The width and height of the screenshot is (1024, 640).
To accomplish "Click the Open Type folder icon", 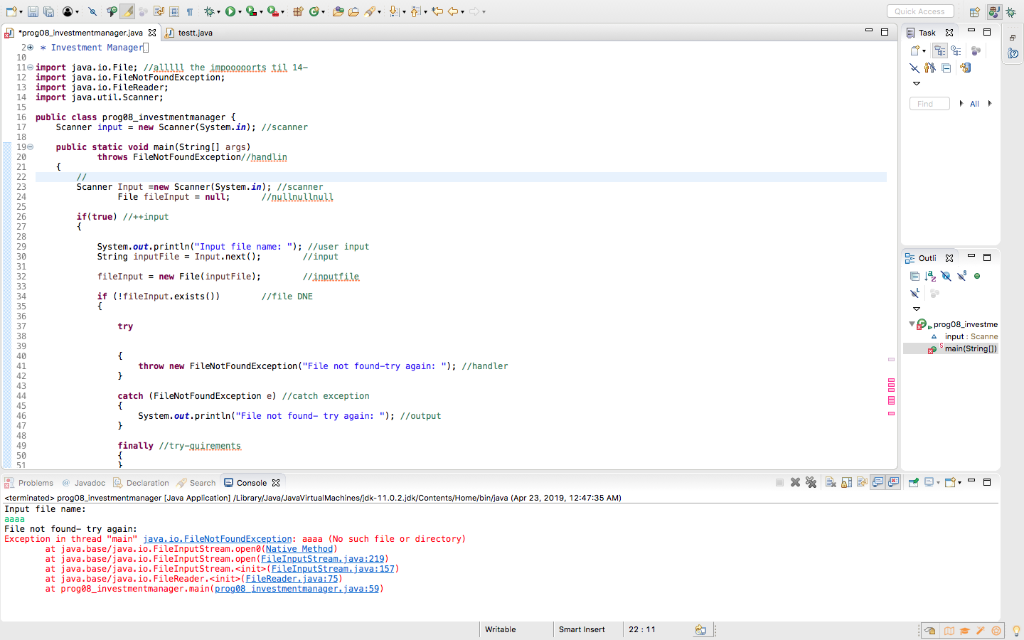I will click(x=338, y=12).
